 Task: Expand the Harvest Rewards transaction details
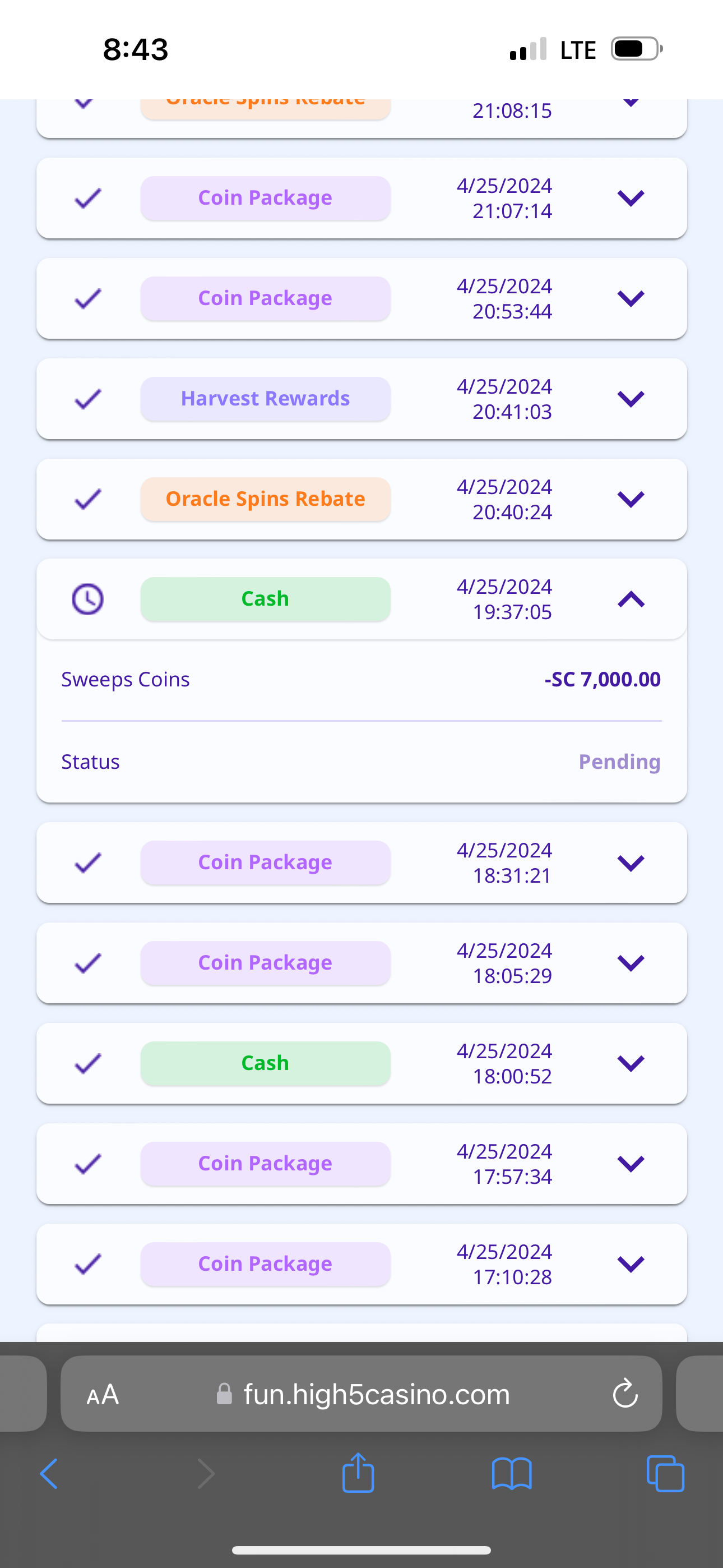point(631,399)
